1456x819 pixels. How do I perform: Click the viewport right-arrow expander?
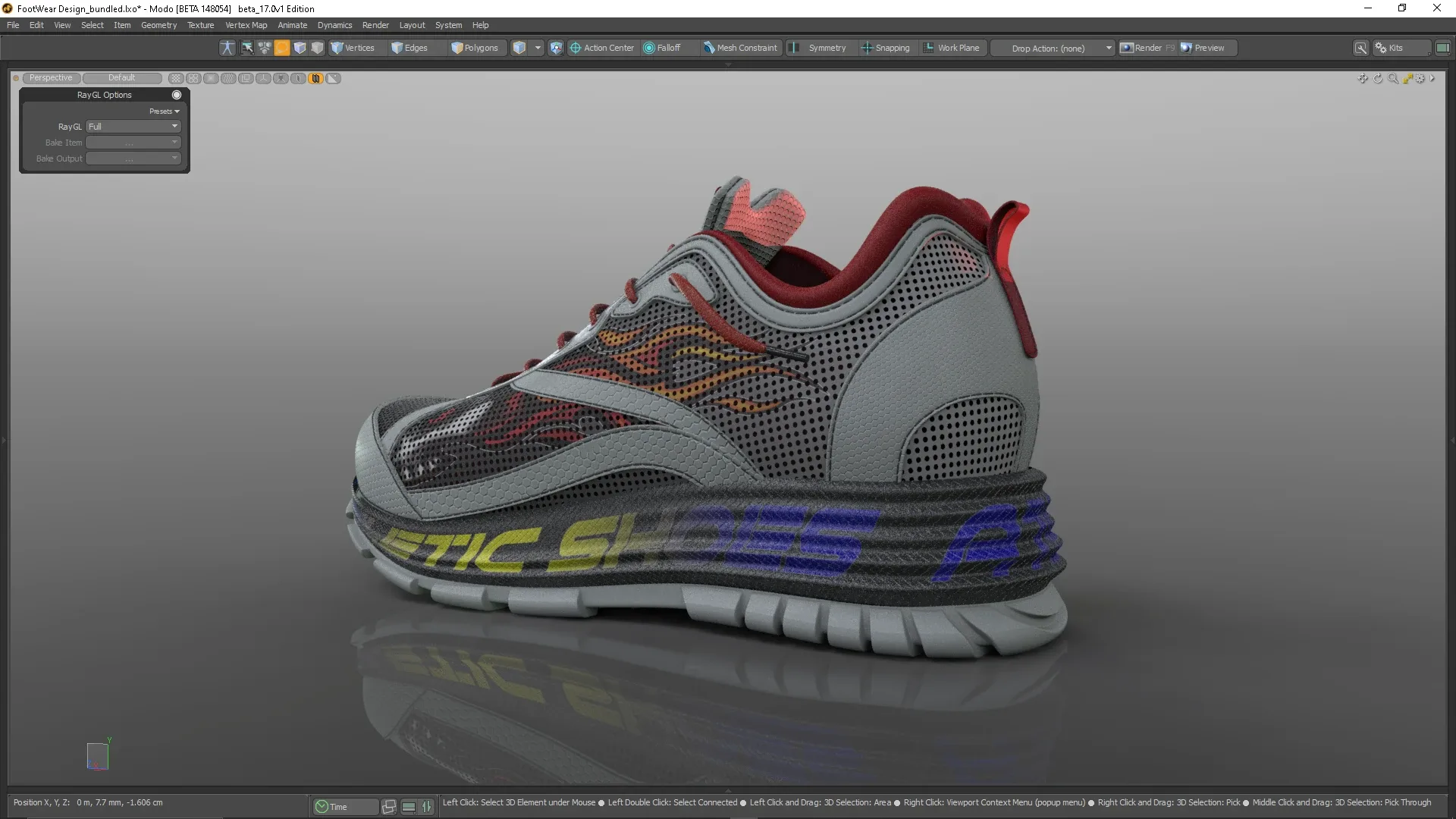[x=1432, y=78]
